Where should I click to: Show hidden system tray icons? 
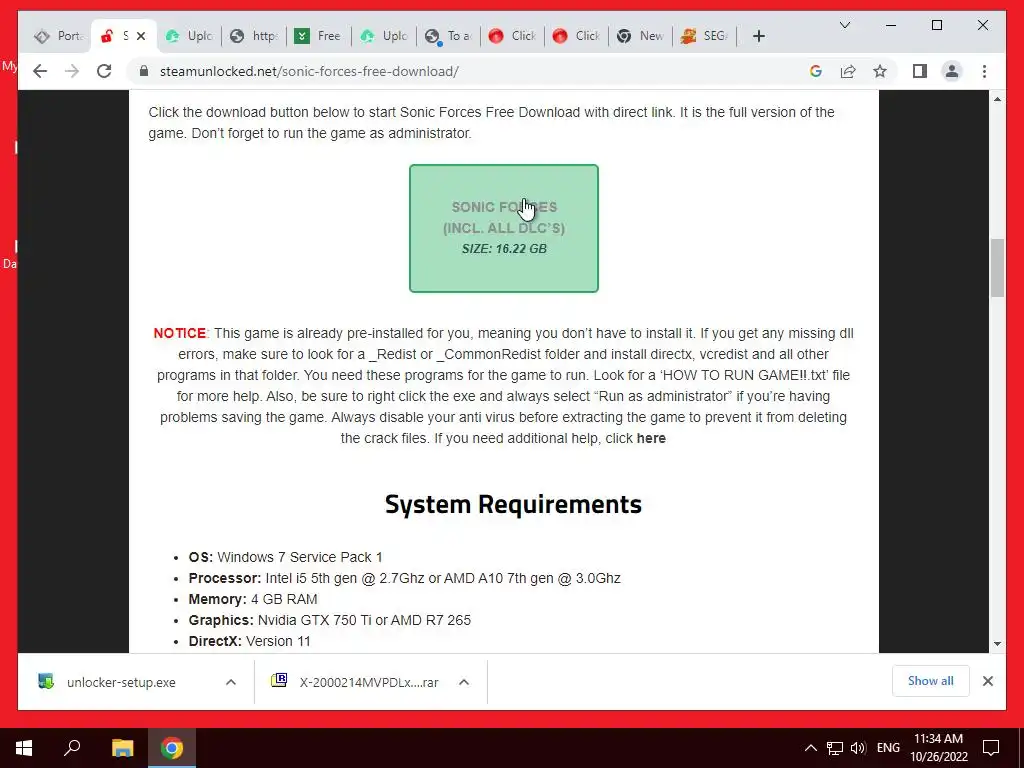(x=810, y=748)
